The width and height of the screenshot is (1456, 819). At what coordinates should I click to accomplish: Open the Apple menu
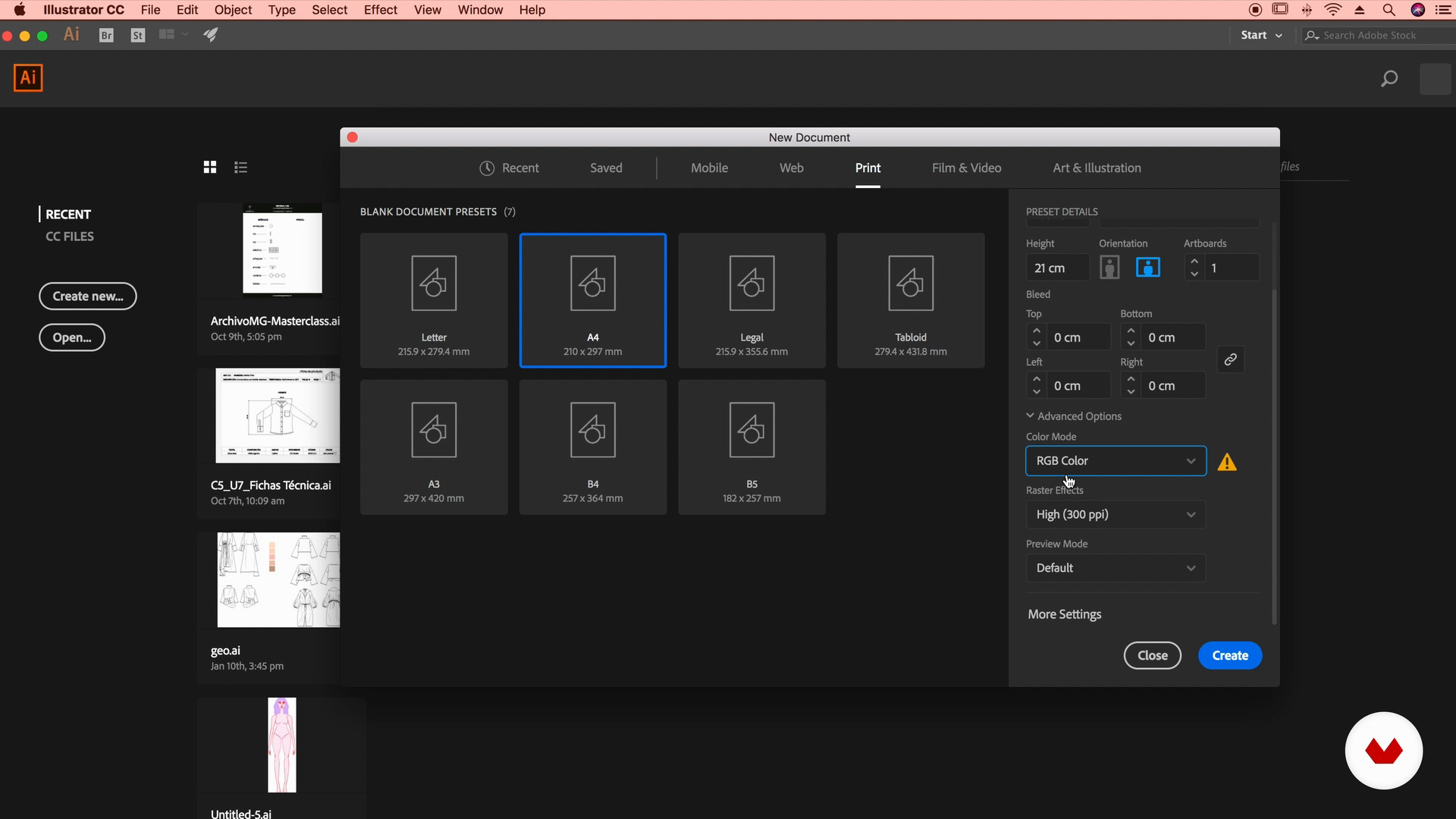pyautogui.click(x=20, y=10)
